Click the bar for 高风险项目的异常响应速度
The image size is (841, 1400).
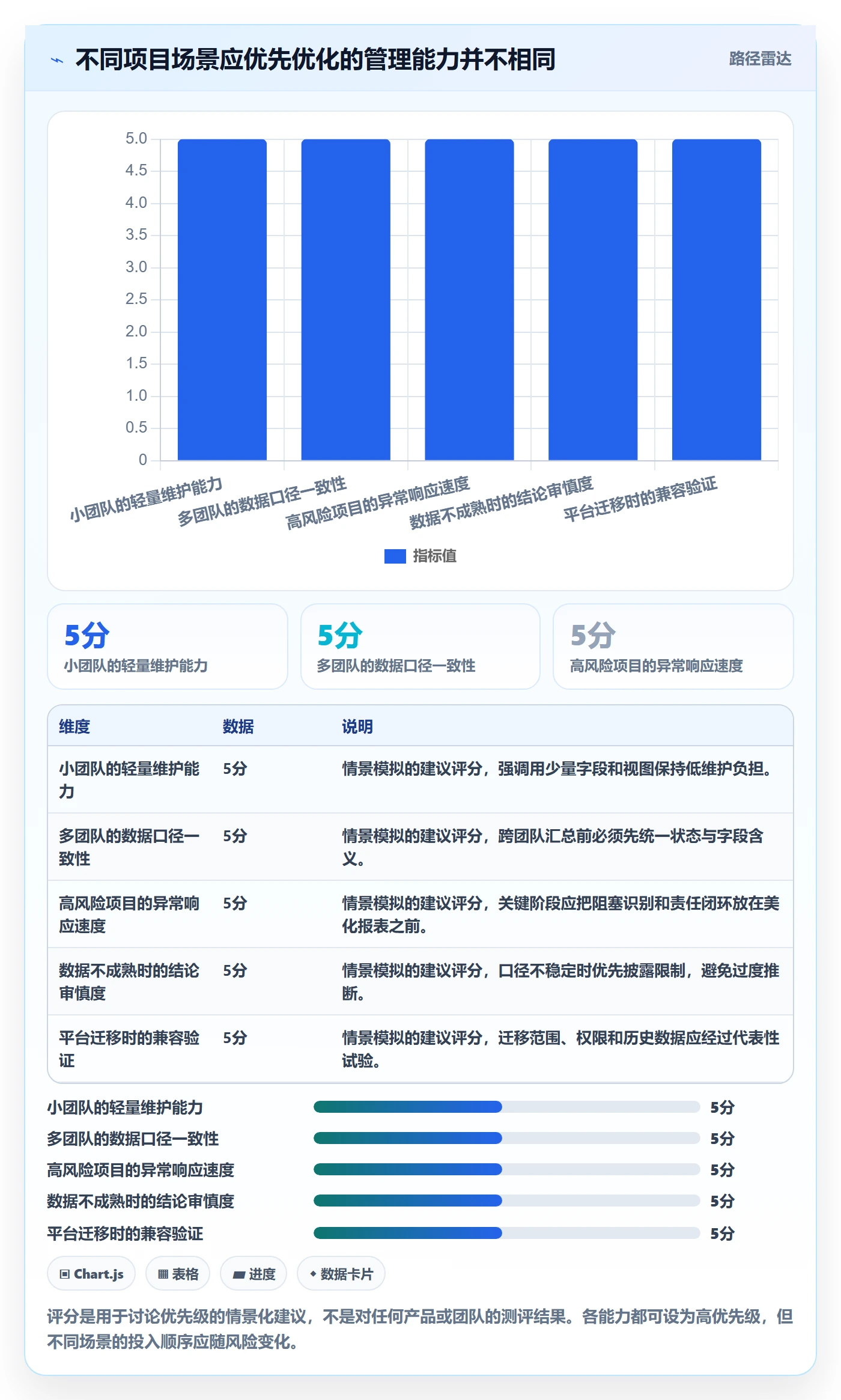pyautogui.click(x=469, y=300)
